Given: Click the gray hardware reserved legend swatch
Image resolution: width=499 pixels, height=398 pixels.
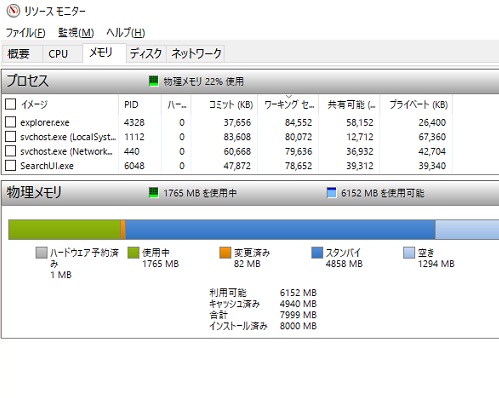Looking at the screenshot, I should (41, 252).
